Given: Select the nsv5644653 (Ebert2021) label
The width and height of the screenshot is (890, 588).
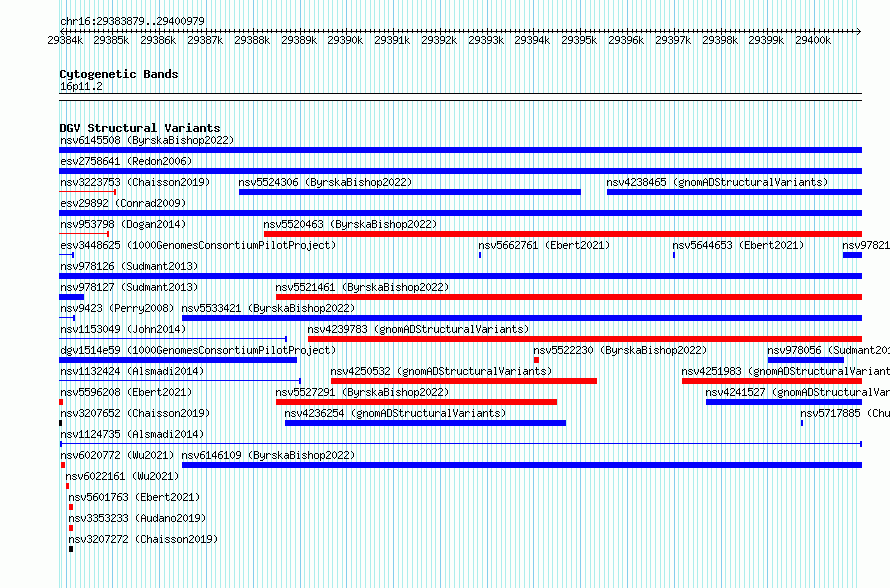Looking at the screenshot, I should (738, 245).
